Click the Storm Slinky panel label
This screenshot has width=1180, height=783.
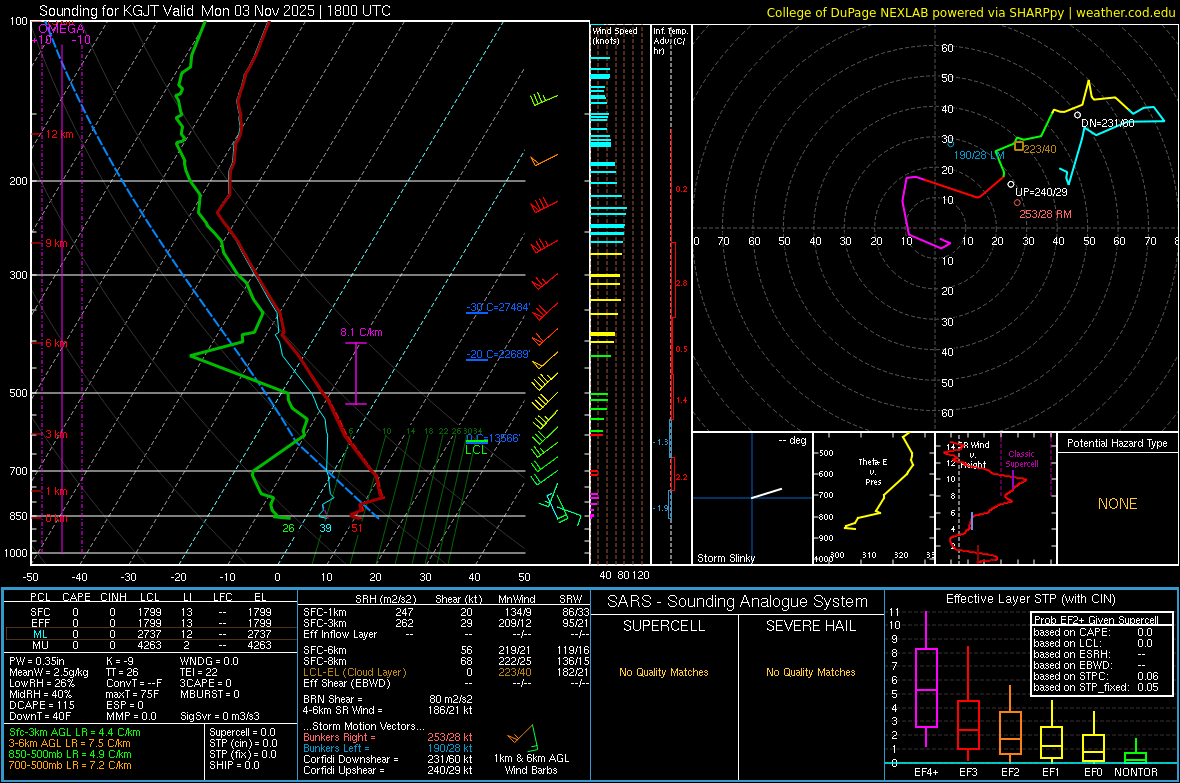click(x=725, y=558)
